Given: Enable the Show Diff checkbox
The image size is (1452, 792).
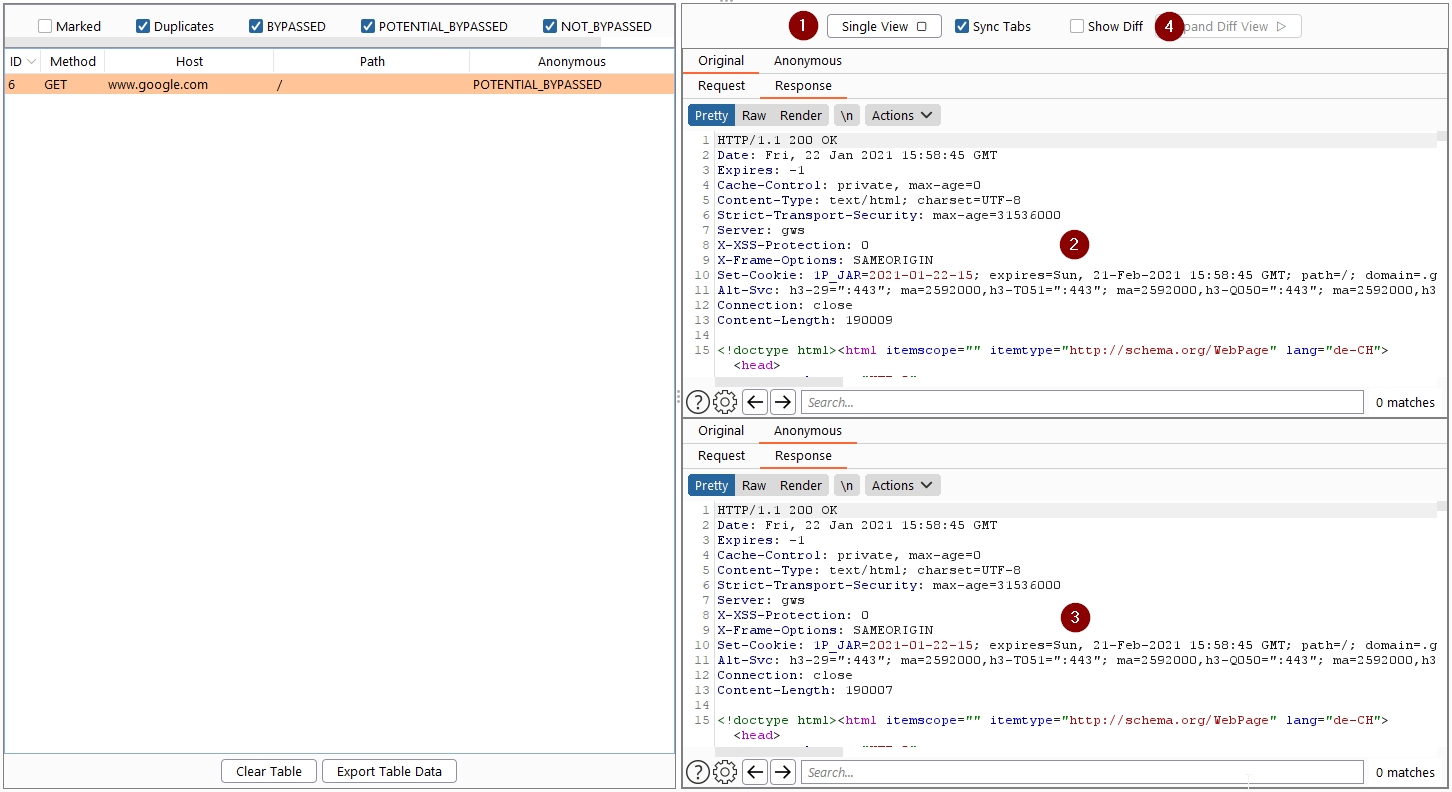Looking at the screenshot, I should pyautogui.click(x=1077, y=26).
